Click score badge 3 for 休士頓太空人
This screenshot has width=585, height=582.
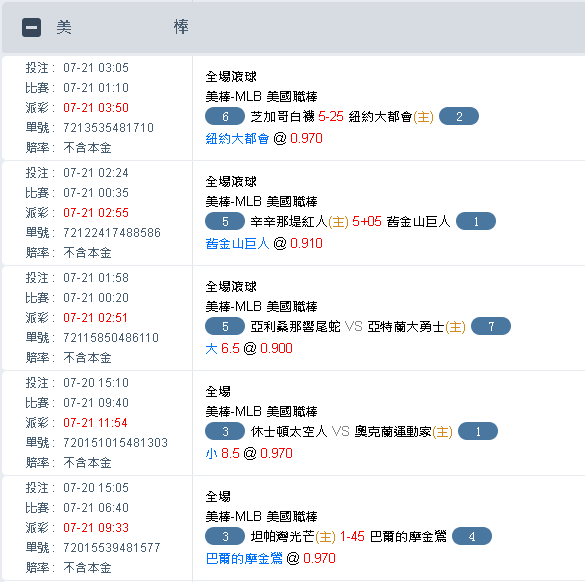(x=225, y=431)
